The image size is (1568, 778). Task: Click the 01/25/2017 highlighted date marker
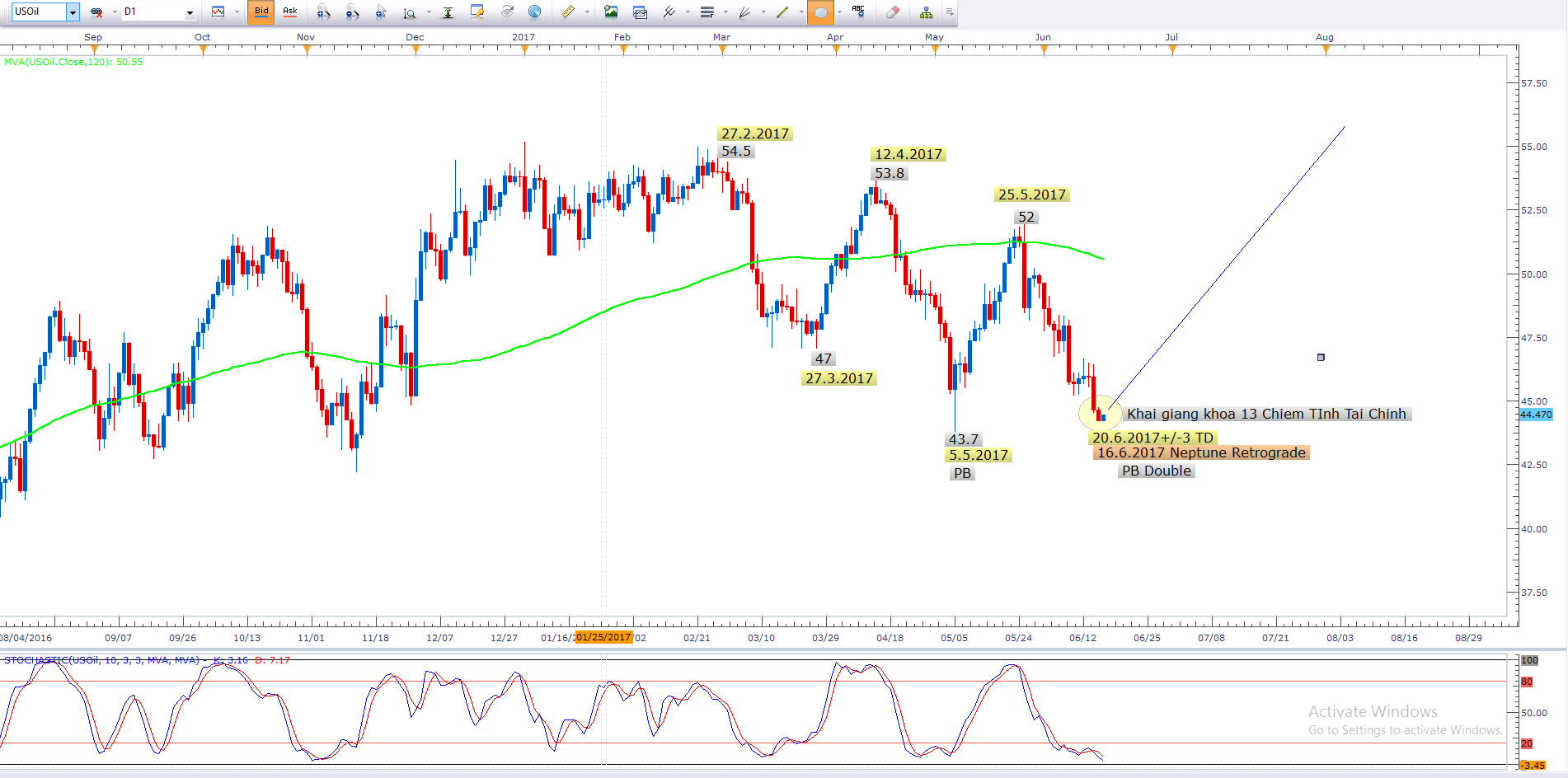click(603, 638)
